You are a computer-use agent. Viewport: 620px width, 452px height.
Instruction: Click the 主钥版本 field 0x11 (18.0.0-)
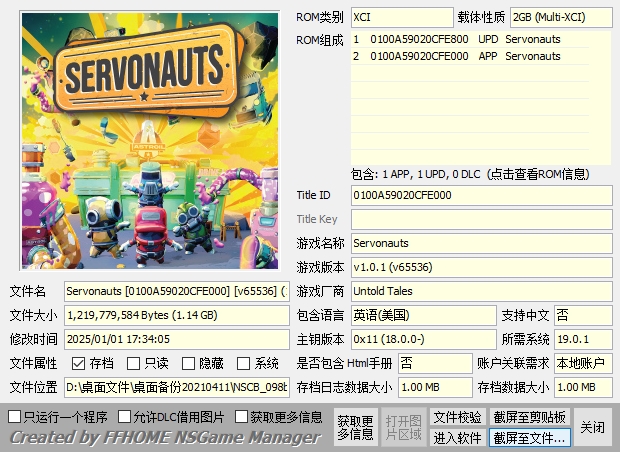[x=423, y=339]
